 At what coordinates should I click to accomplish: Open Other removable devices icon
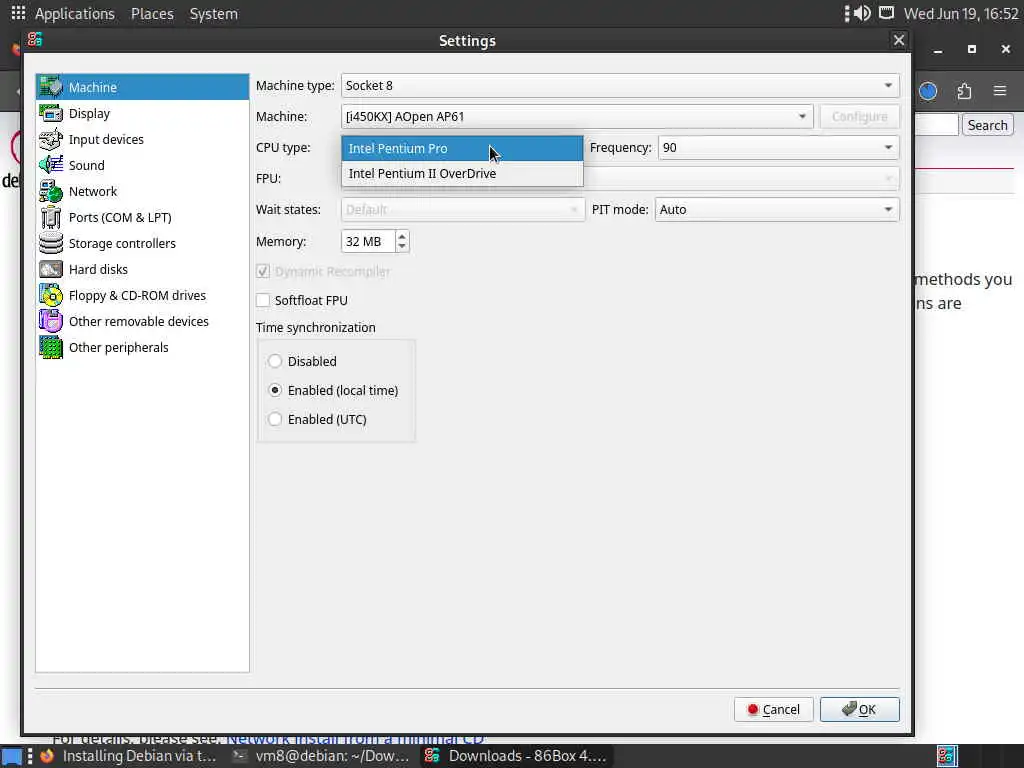[x=50, y=321]
